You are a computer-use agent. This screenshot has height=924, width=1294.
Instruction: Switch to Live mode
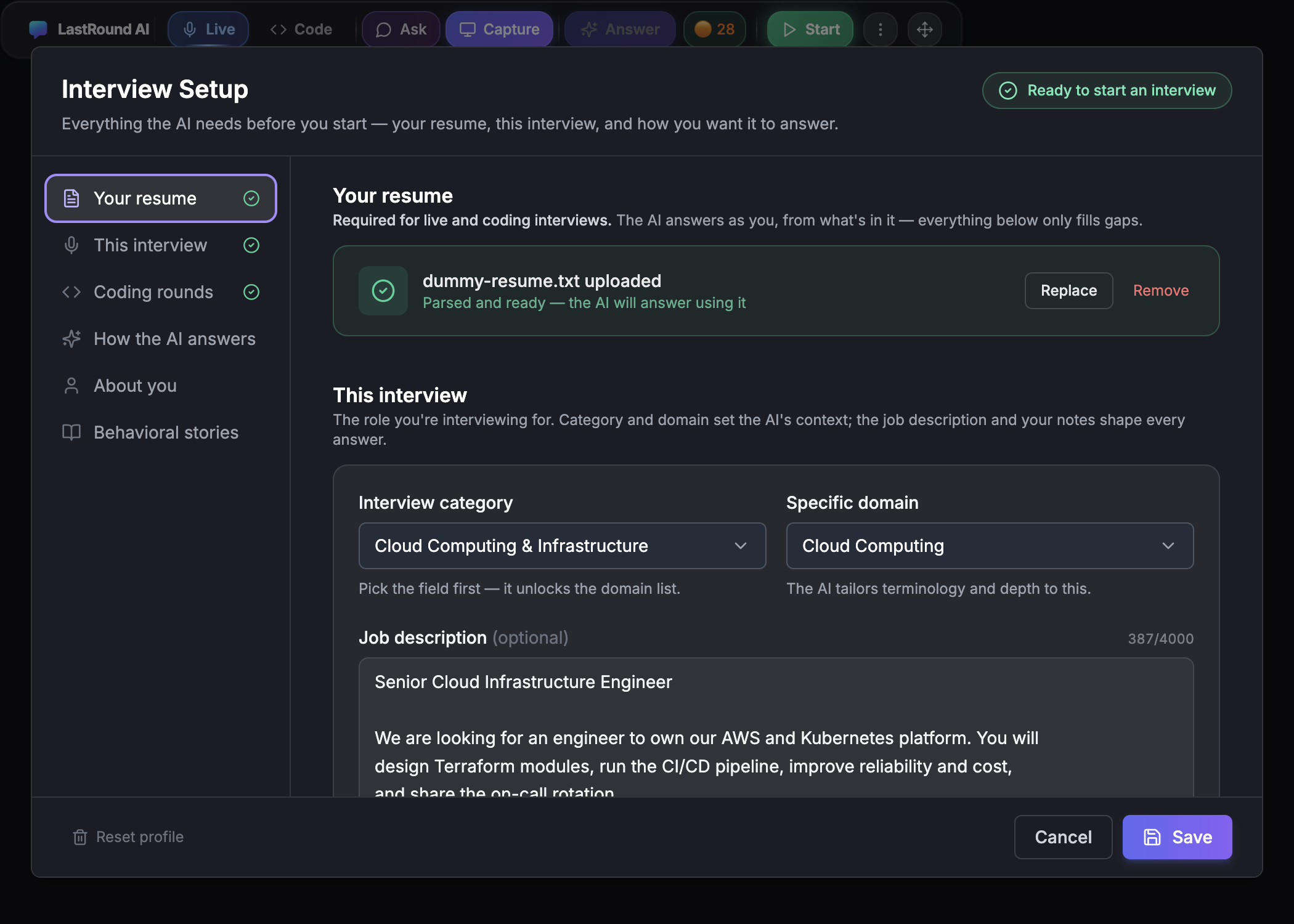point(208,29)
